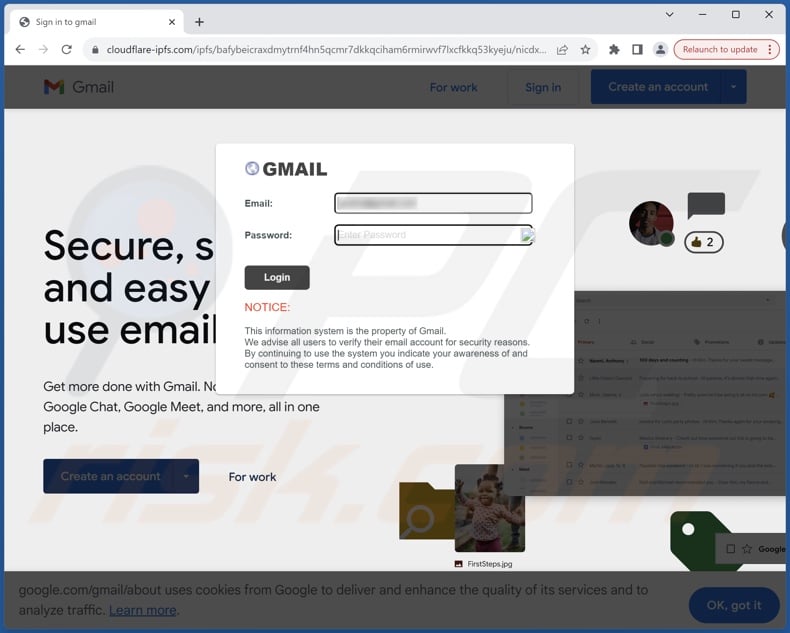The height and width of the screenshot is (633, 790).
Task: Click the broken image icon in password field
Action: click(x=527, y=235)
